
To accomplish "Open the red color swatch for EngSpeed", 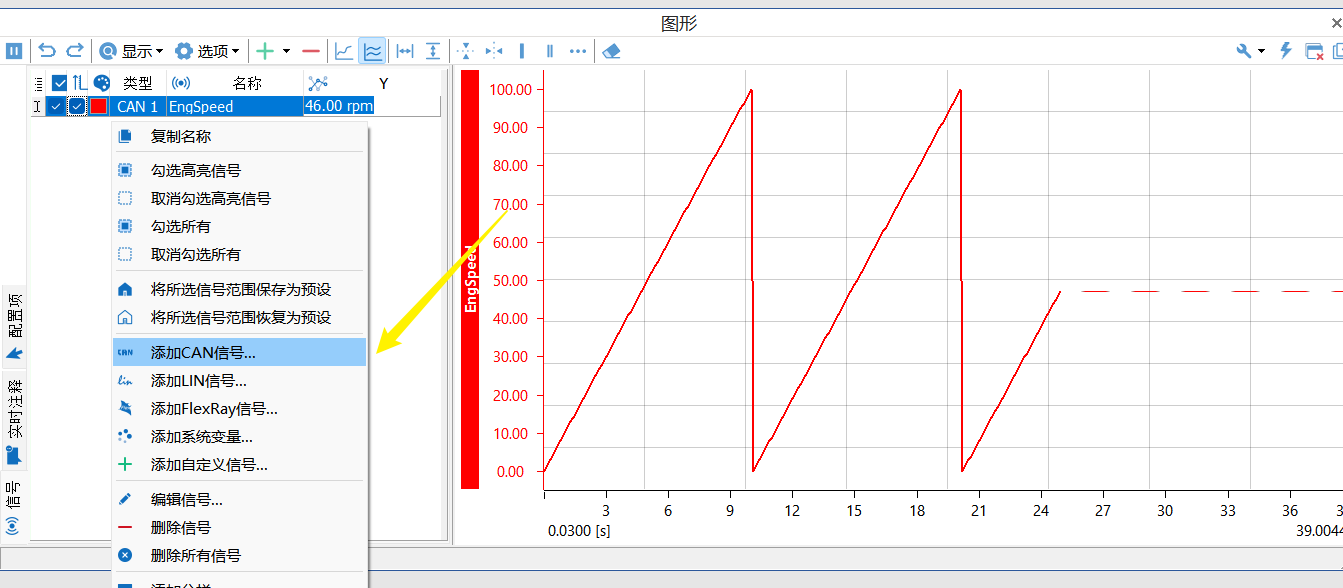I will [99, 106].
